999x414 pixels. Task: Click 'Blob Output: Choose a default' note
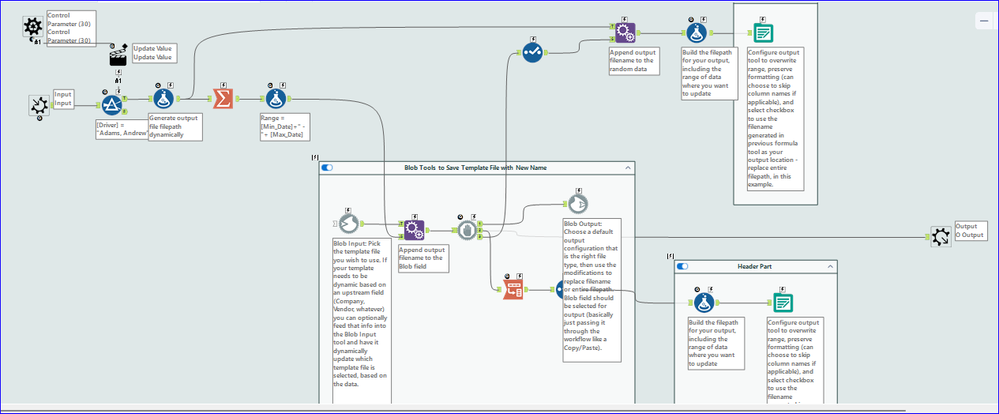coord(591,290)
